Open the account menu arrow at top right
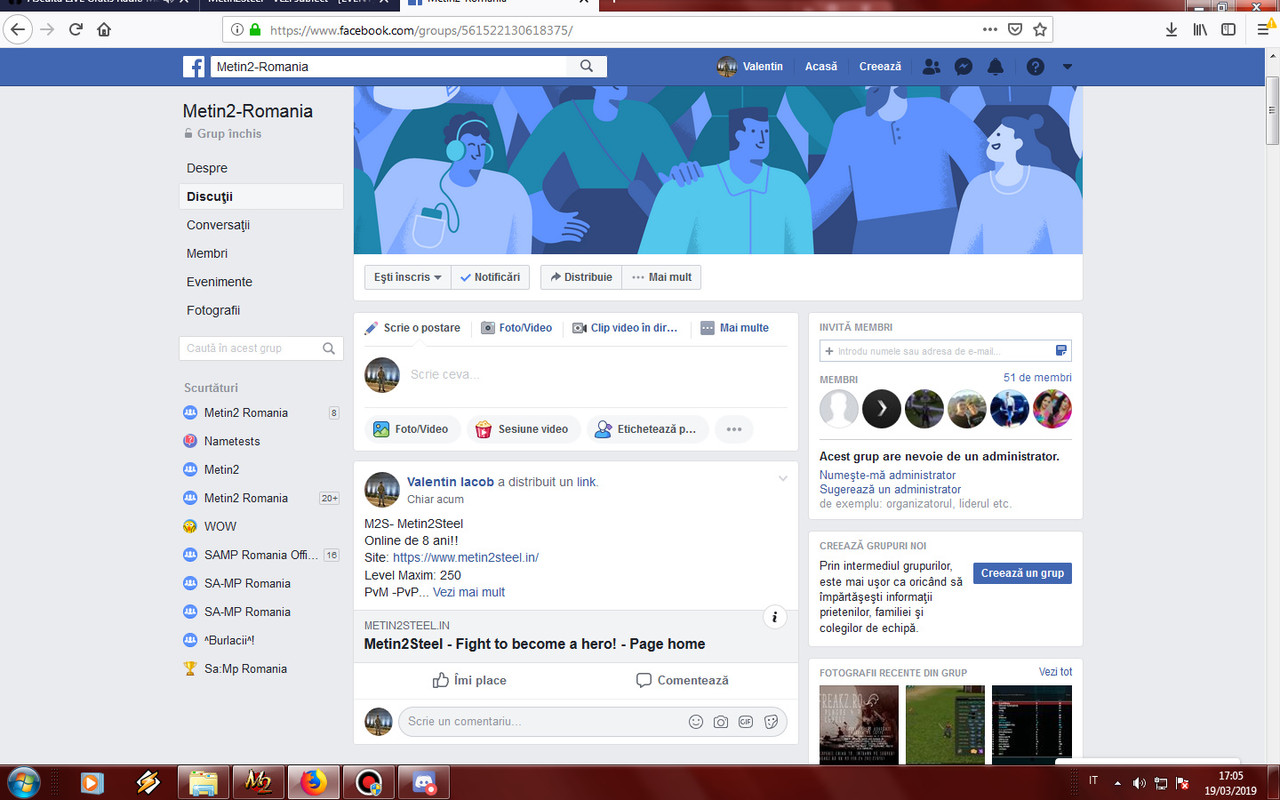Image resolution: width=1280 pixels, height=800 pixels. click(x=1067, y=66)
